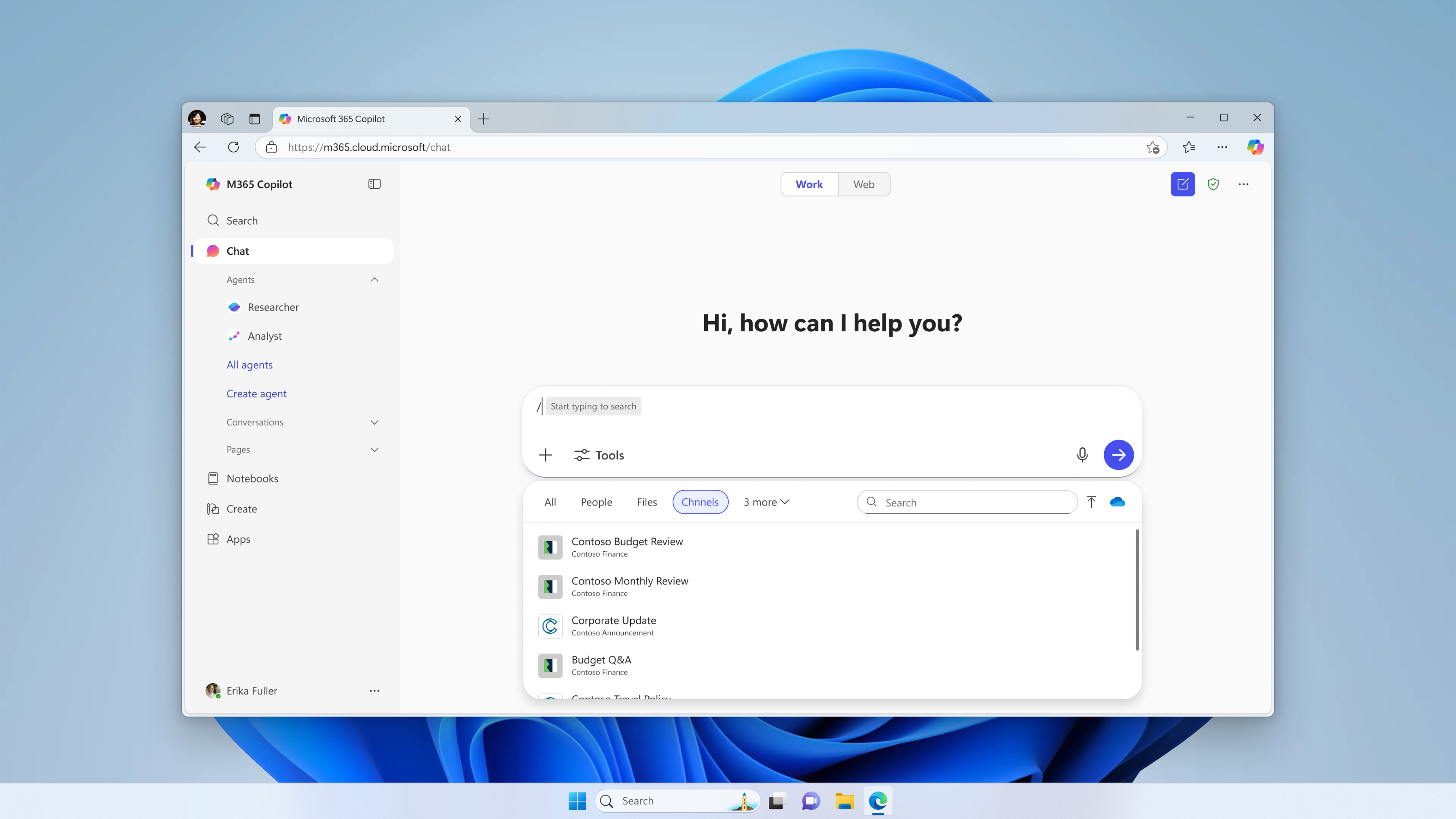Image resolution: width=1456 pixels, height=819 pixels.
Task: Click the Create agent link
Action: point(256,394)
